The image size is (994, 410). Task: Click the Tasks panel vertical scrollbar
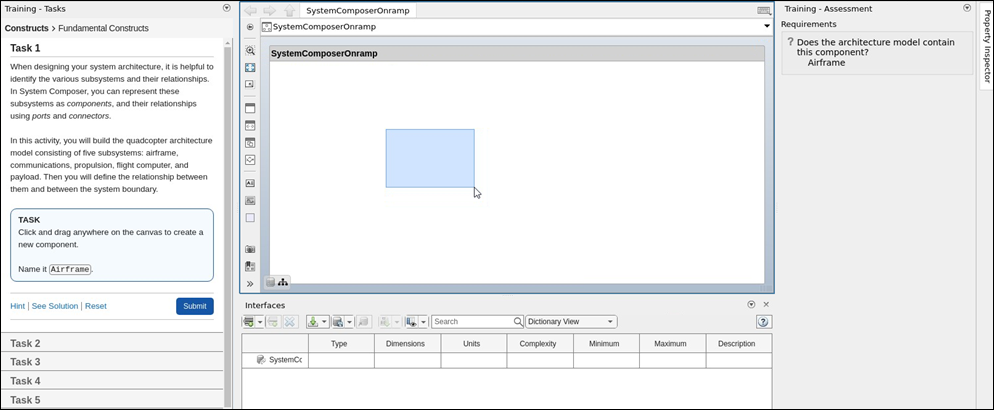pyautogui.click(x=228, y=223)
